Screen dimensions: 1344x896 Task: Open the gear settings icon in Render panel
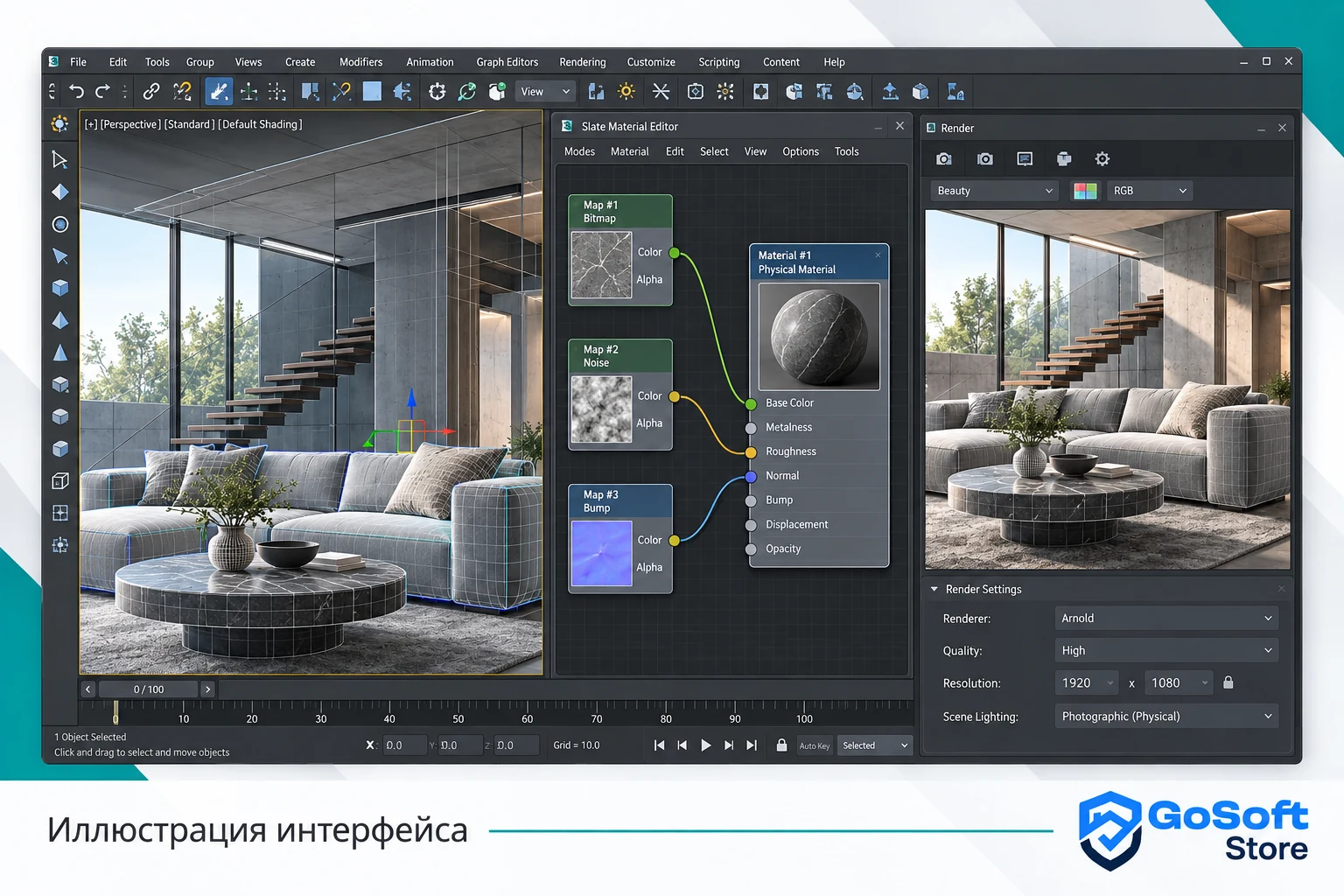[x=1102, y=158]
